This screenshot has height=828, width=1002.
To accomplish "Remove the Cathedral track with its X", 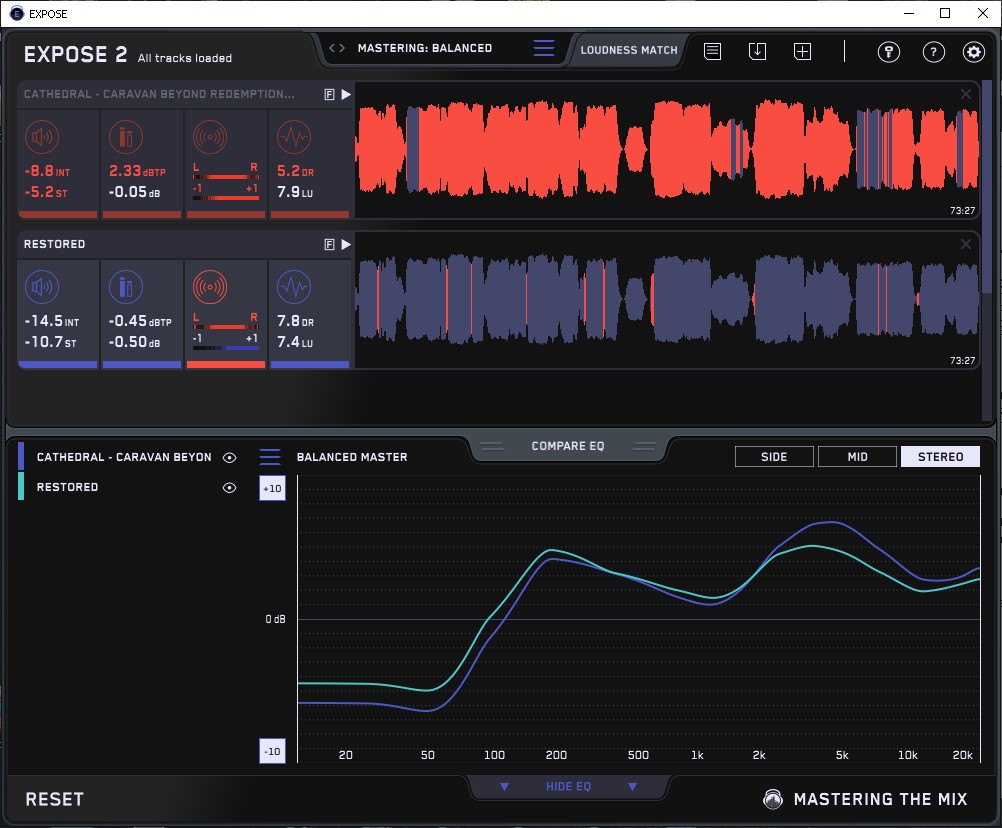I will [x=966, y=94].
